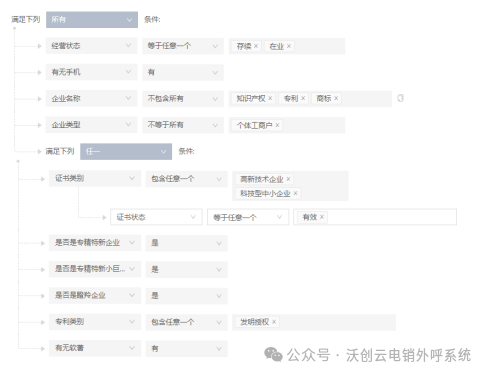
Task: Open the nested 任一 condition dropdown
Action: (x=126, y=152)
